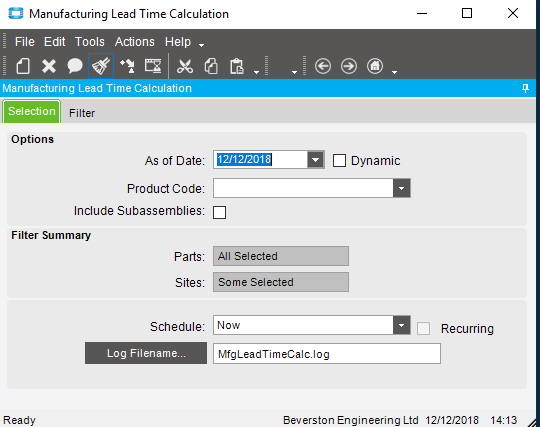Click the Delete X toolbar icon
Screen dimensions: 540x427
49,66
